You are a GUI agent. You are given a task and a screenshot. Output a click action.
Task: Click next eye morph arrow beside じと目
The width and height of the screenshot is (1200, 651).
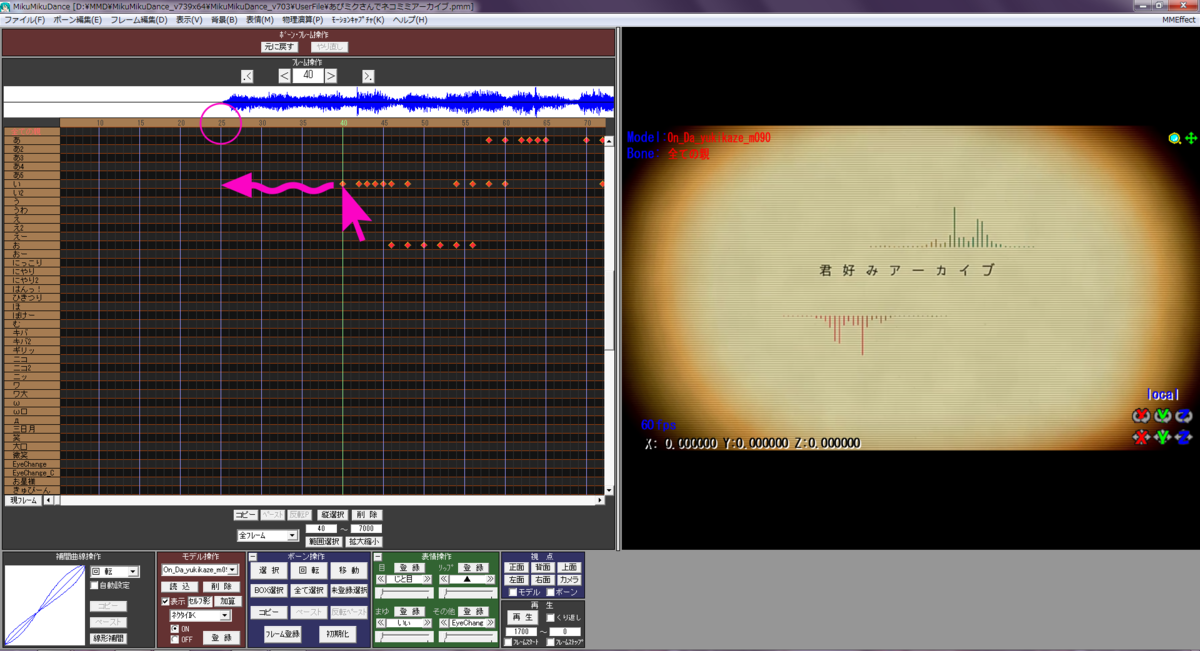[427, 579]
